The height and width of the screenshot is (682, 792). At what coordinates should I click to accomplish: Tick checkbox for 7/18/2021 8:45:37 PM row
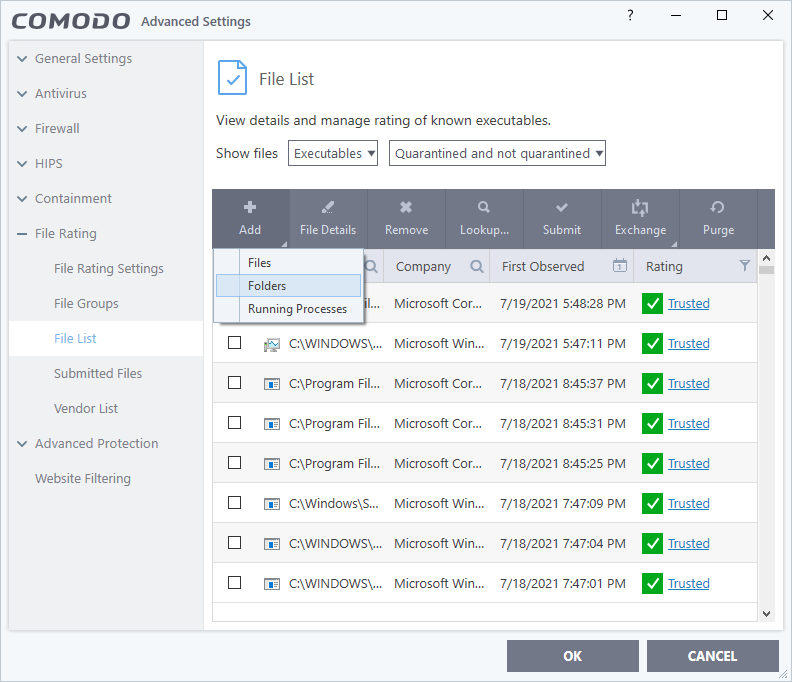coord(234,383)
